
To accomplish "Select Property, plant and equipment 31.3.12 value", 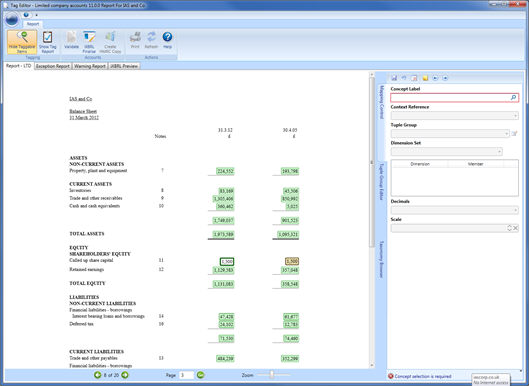I will point(225,171).
